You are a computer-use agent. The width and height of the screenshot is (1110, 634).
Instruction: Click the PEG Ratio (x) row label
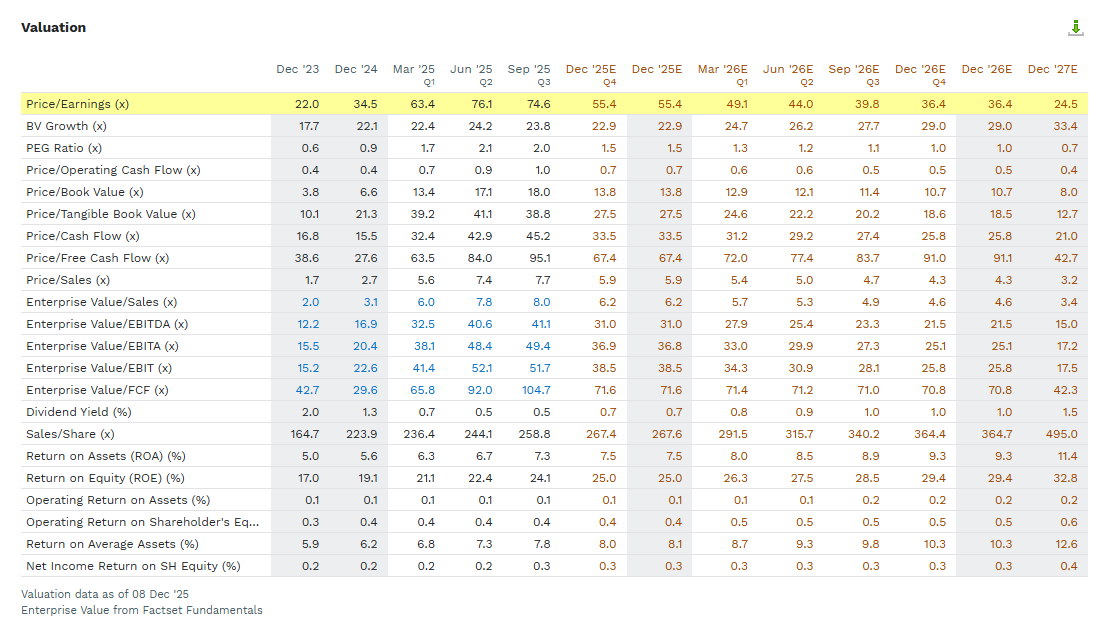[x=64, y=148]
